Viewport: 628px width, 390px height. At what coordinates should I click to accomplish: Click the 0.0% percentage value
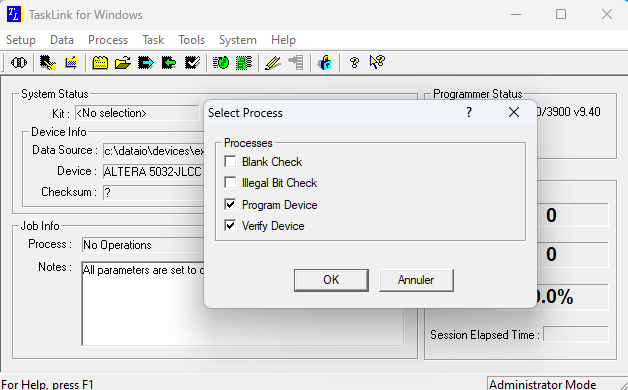pyautogui.click(x=554, y=297)
